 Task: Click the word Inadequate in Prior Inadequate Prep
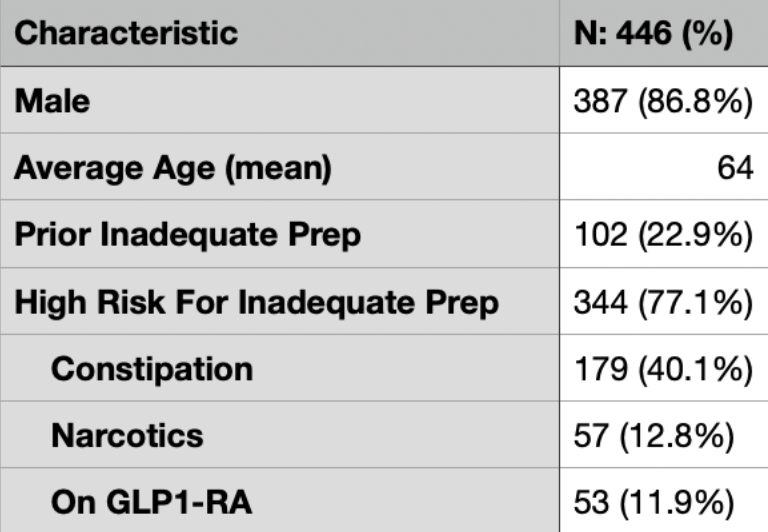pyautogui.click(x=190, y=236)
